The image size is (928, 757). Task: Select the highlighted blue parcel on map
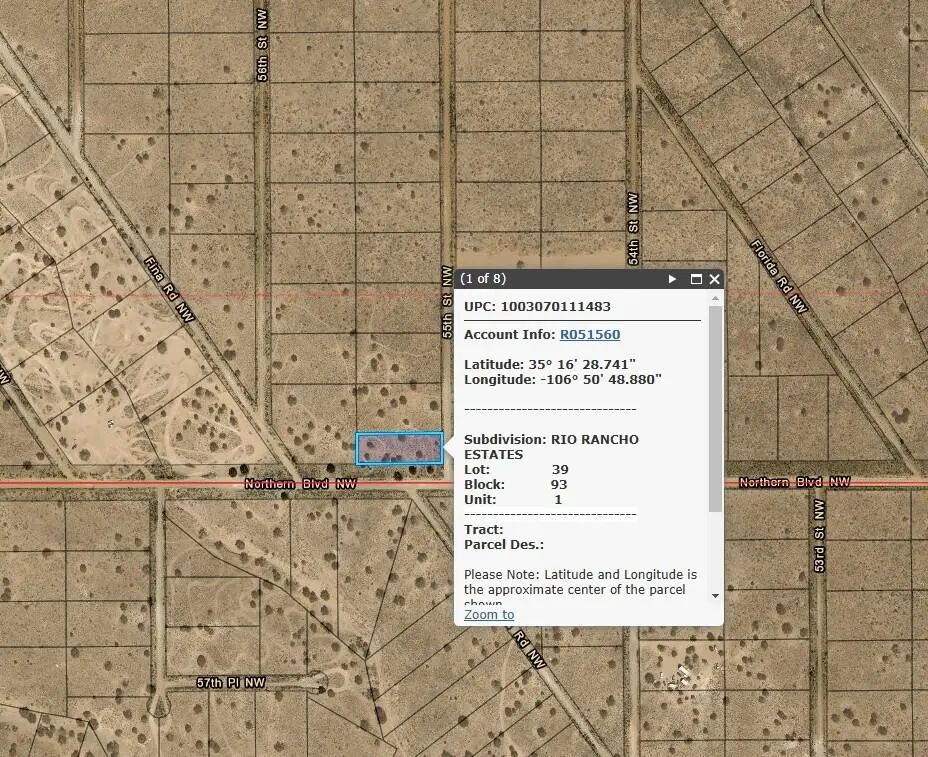400,449
